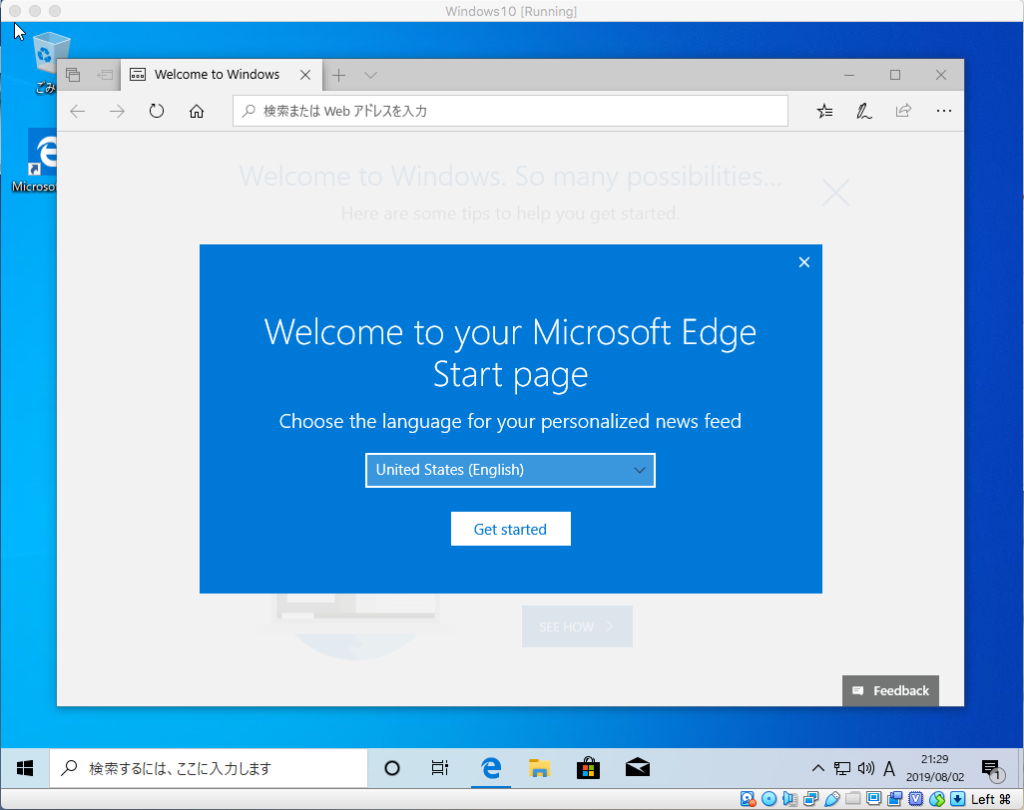Click the VirtualBox mouse integration icon

point(937,799)
